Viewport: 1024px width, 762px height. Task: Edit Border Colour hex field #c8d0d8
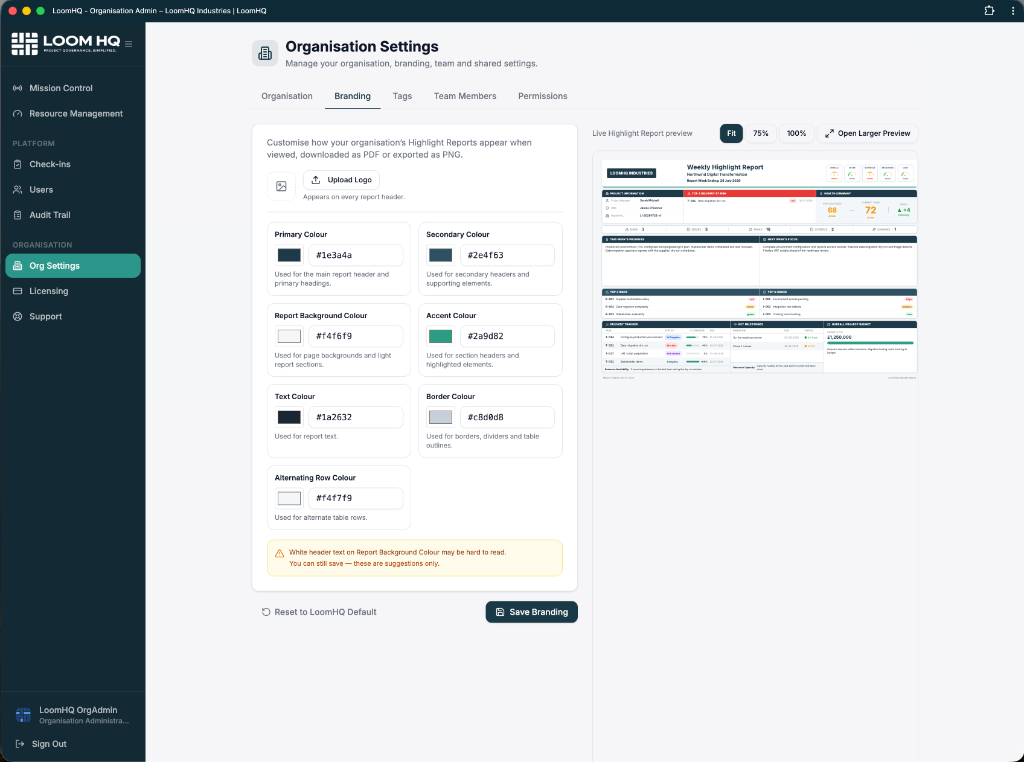[507, 417]
